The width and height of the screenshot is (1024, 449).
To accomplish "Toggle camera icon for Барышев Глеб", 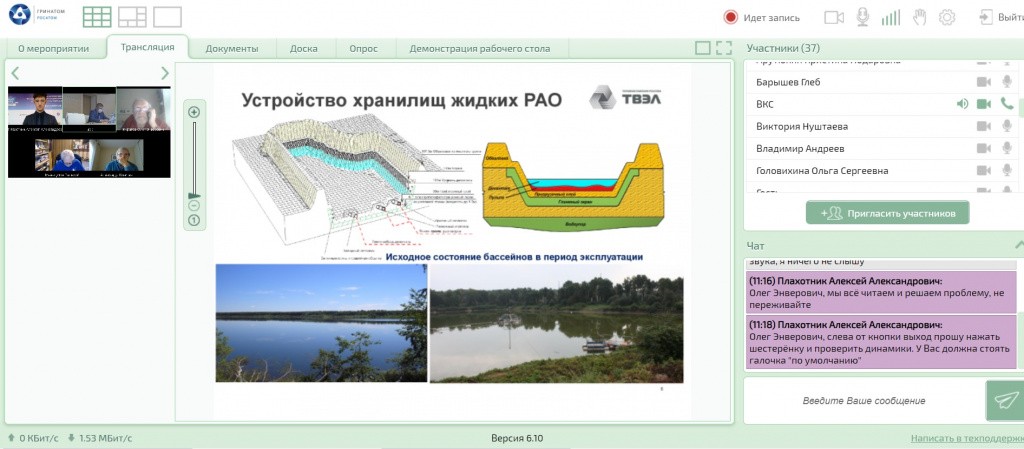I will pyautogui.click(x=984, y=82).
